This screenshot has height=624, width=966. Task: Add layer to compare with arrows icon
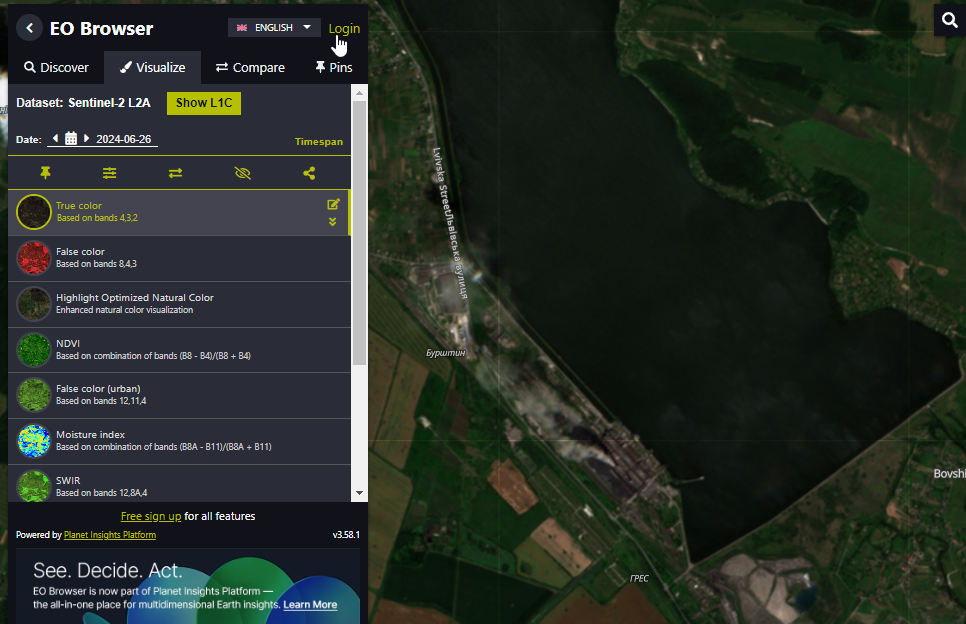coord(176,173)
